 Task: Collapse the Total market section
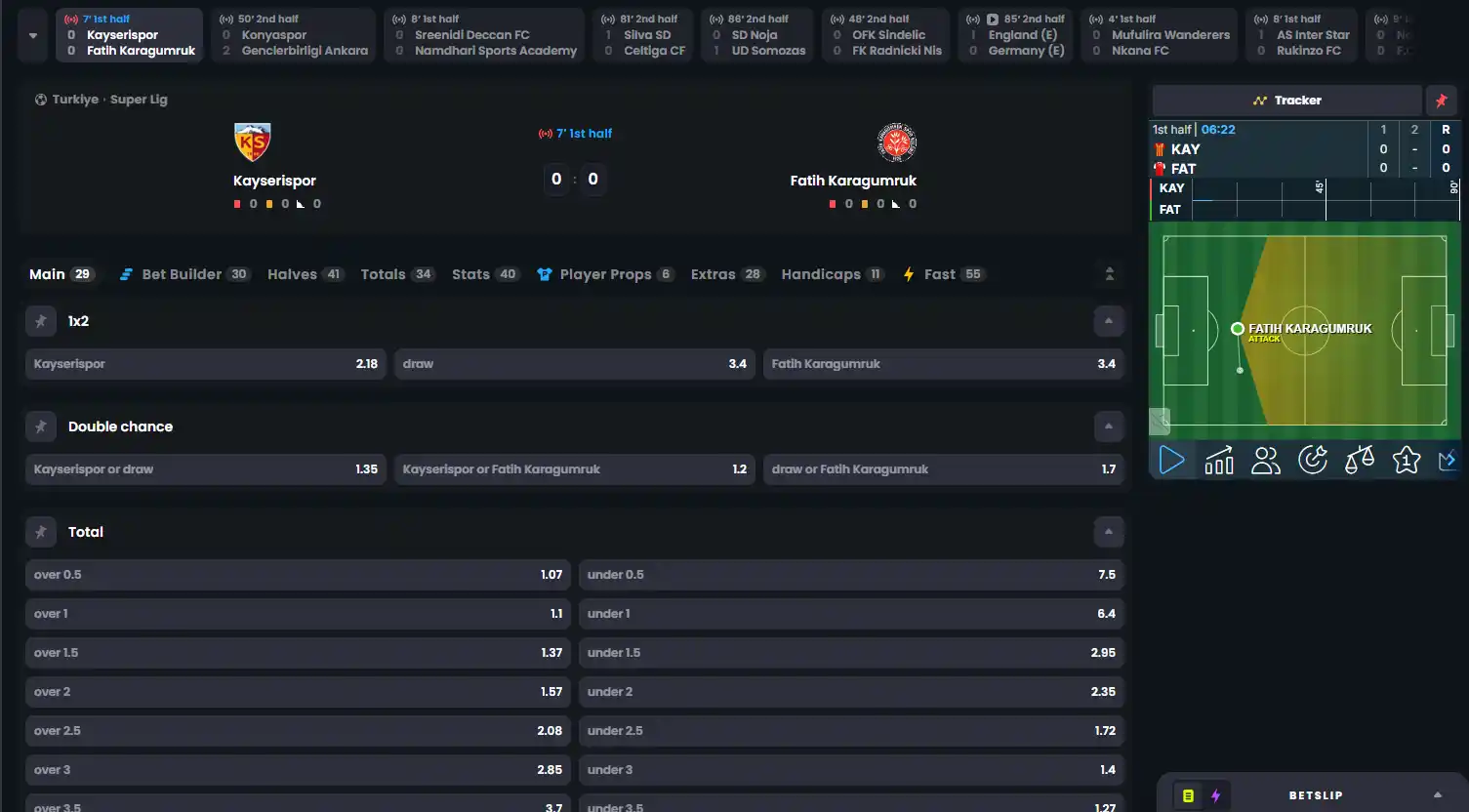pyautogui.click(x=1108, y=532)
